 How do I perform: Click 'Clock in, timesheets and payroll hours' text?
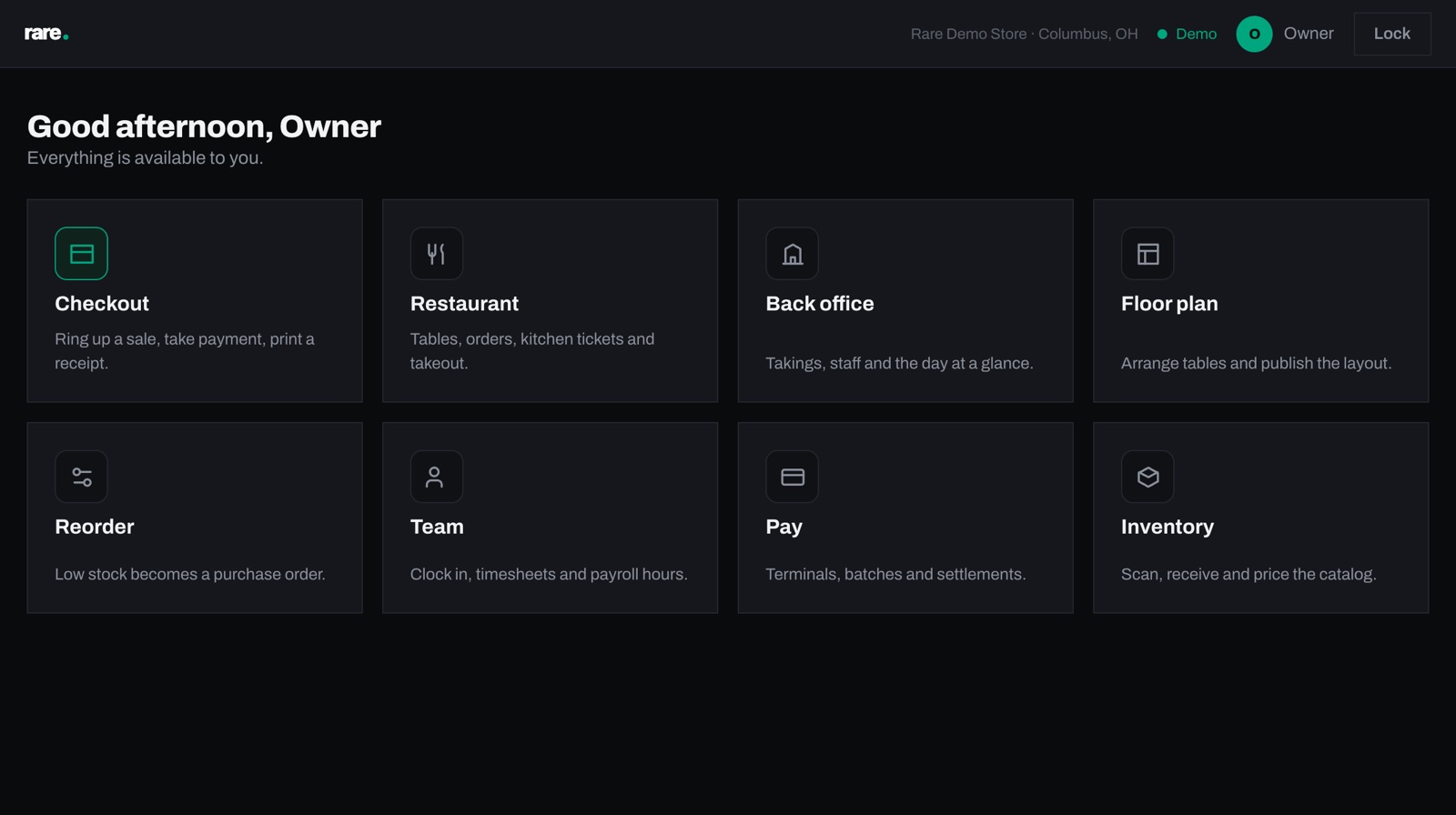[549, 574]
